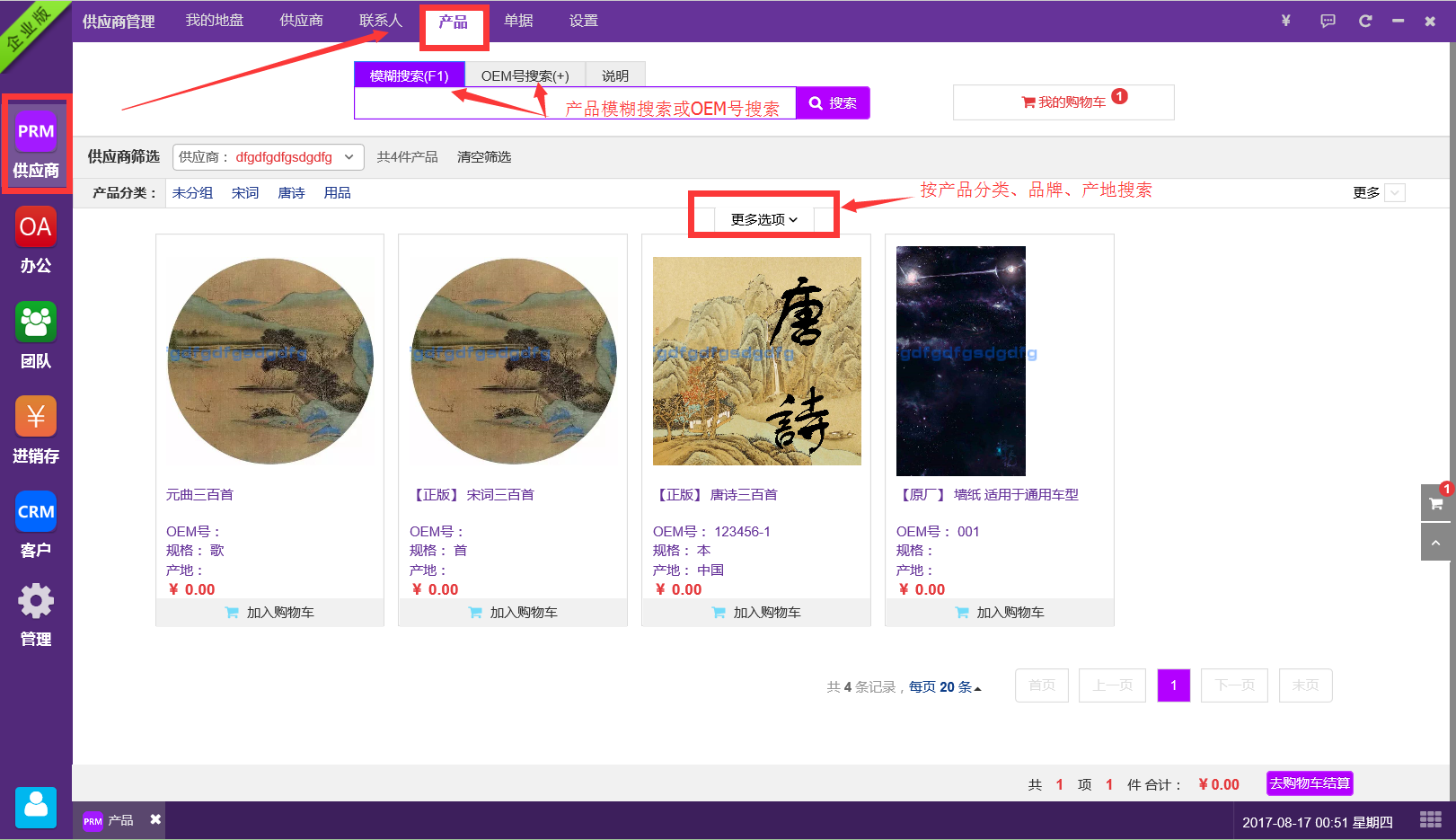The image size is (1456, 840).
Task: Click 去购物车结算 checkout button
Action: pos(1310,783)
